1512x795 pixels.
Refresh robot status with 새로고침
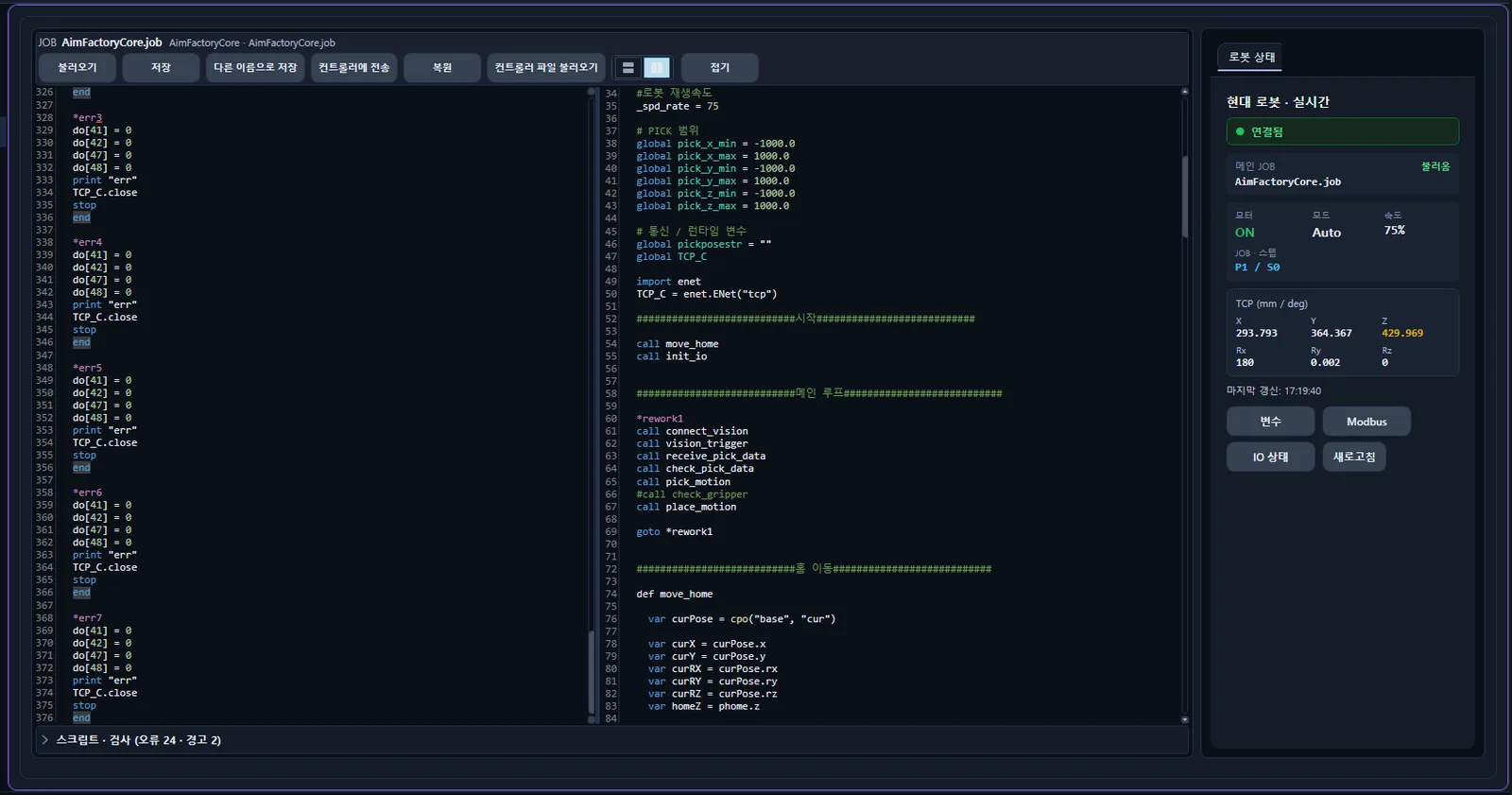point(1354,457)
